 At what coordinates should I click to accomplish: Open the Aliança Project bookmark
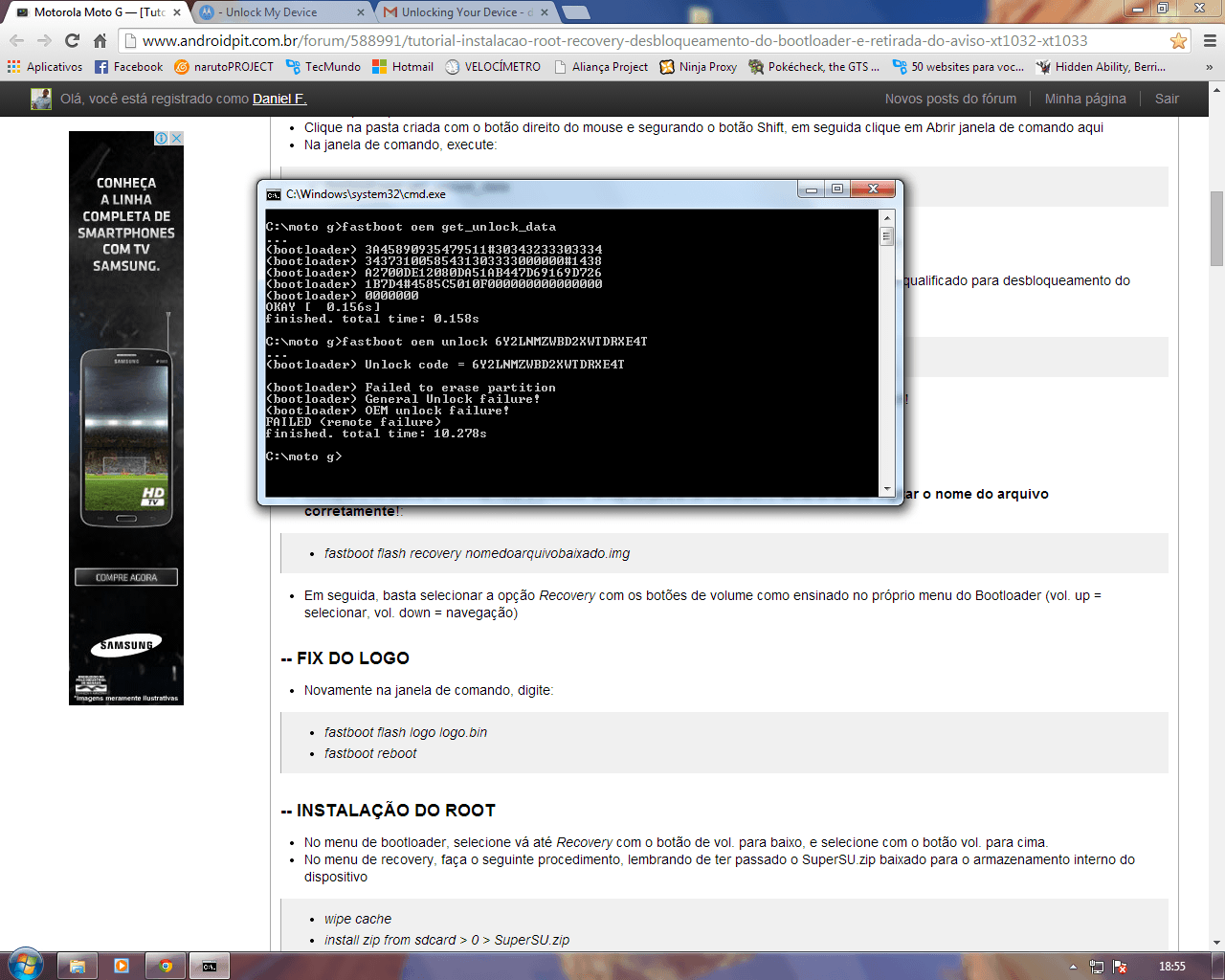click(601, 67)
